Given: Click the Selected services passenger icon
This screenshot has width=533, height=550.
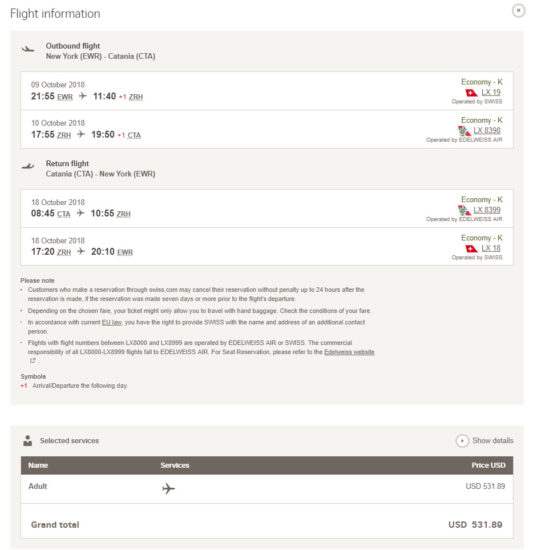Looking at the screenshot, I should 28,441.
